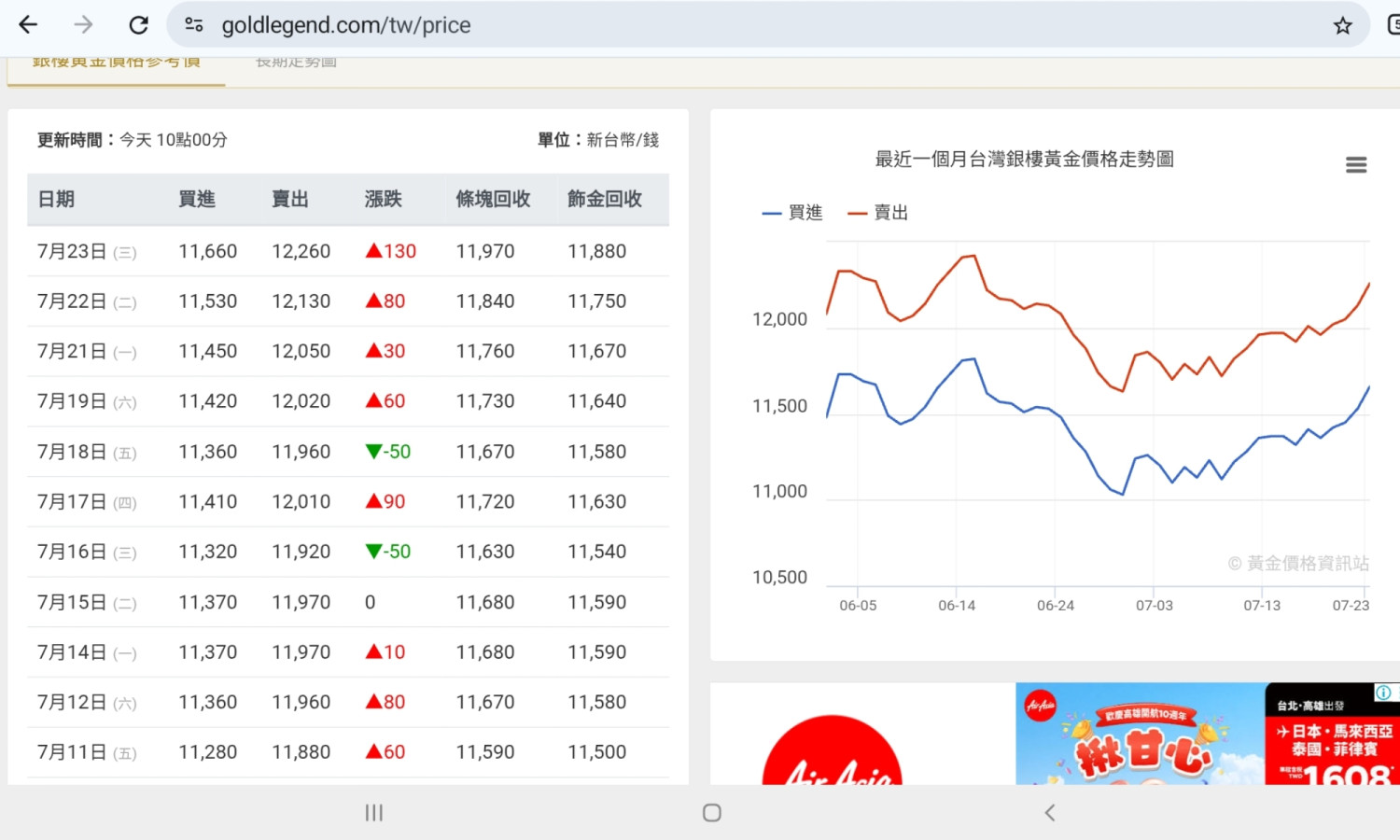This screenshot has width=1400, height=840.
Task: Open the chart hamburger context menu
Action: (x=1355, y=165)
